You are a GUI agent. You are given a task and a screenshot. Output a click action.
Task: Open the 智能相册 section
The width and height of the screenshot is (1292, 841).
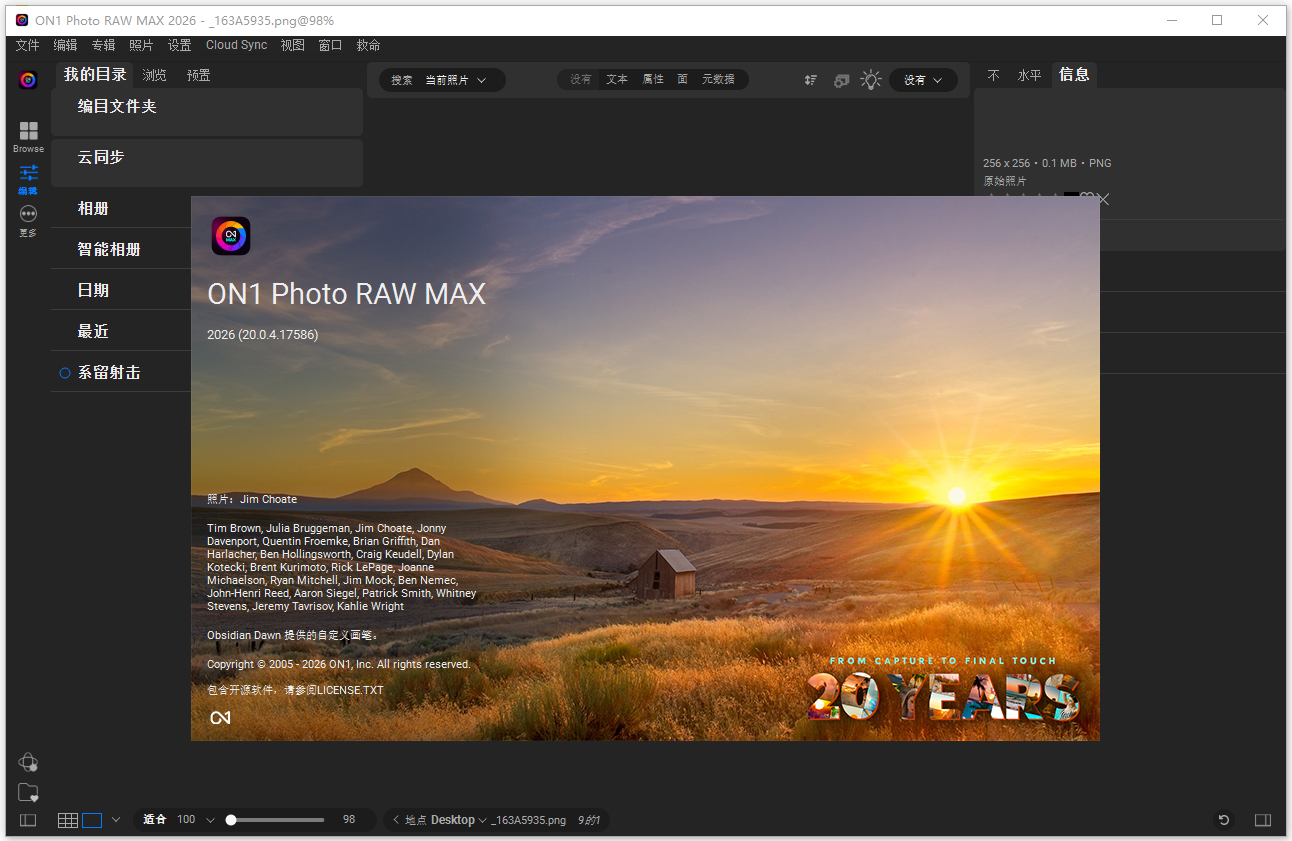click(111, 248)
